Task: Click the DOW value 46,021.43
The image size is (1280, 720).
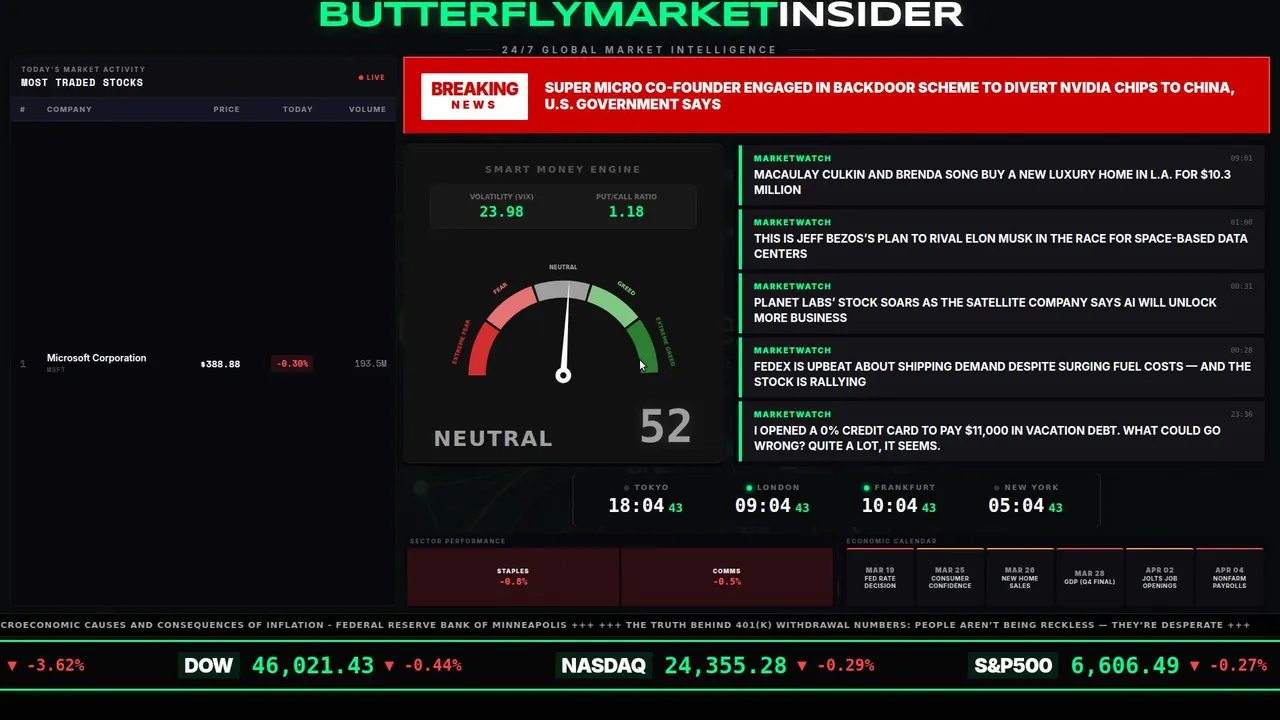Action: click(x=313, y=665)
